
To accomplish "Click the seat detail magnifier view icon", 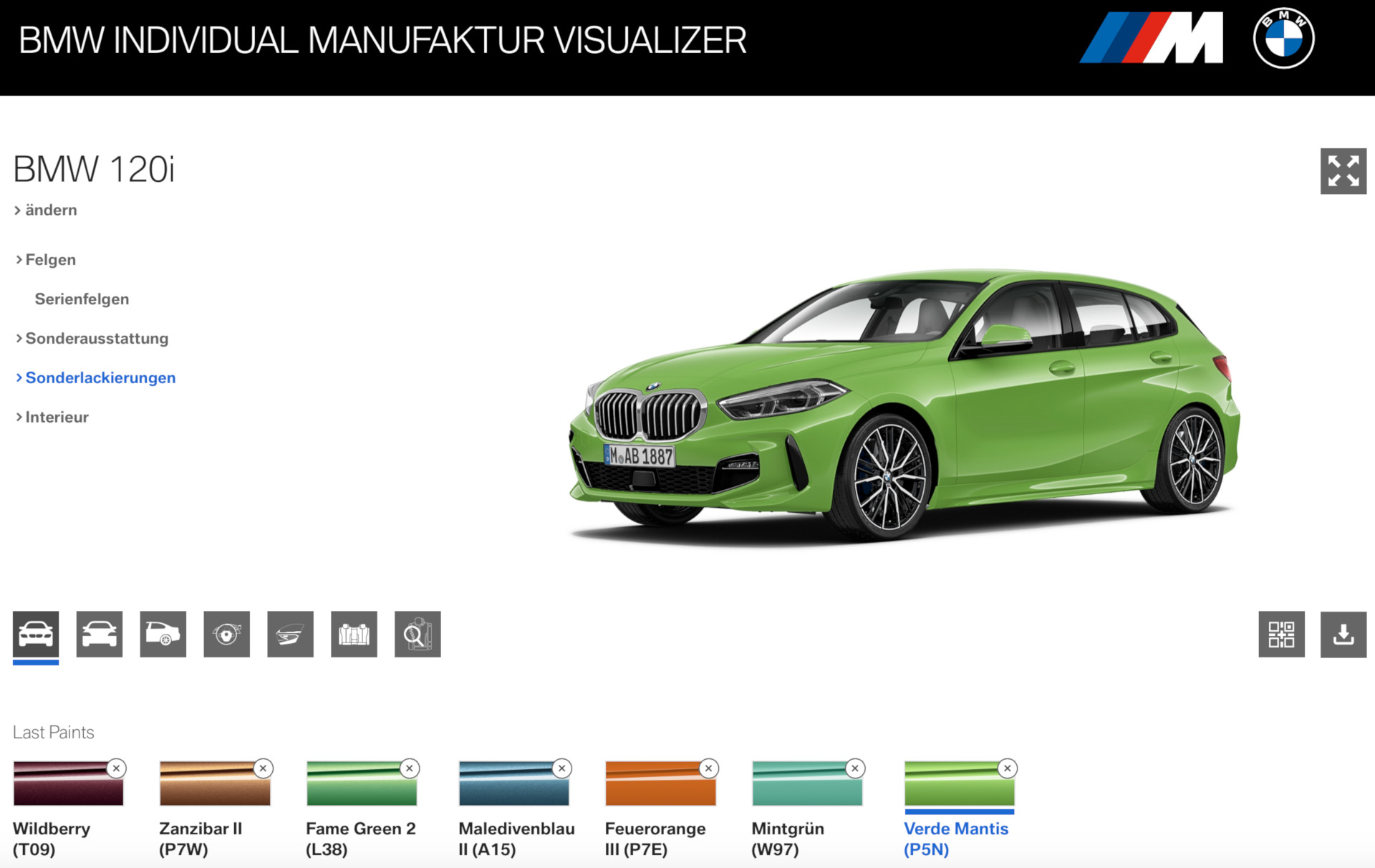I will coord(418,634).
